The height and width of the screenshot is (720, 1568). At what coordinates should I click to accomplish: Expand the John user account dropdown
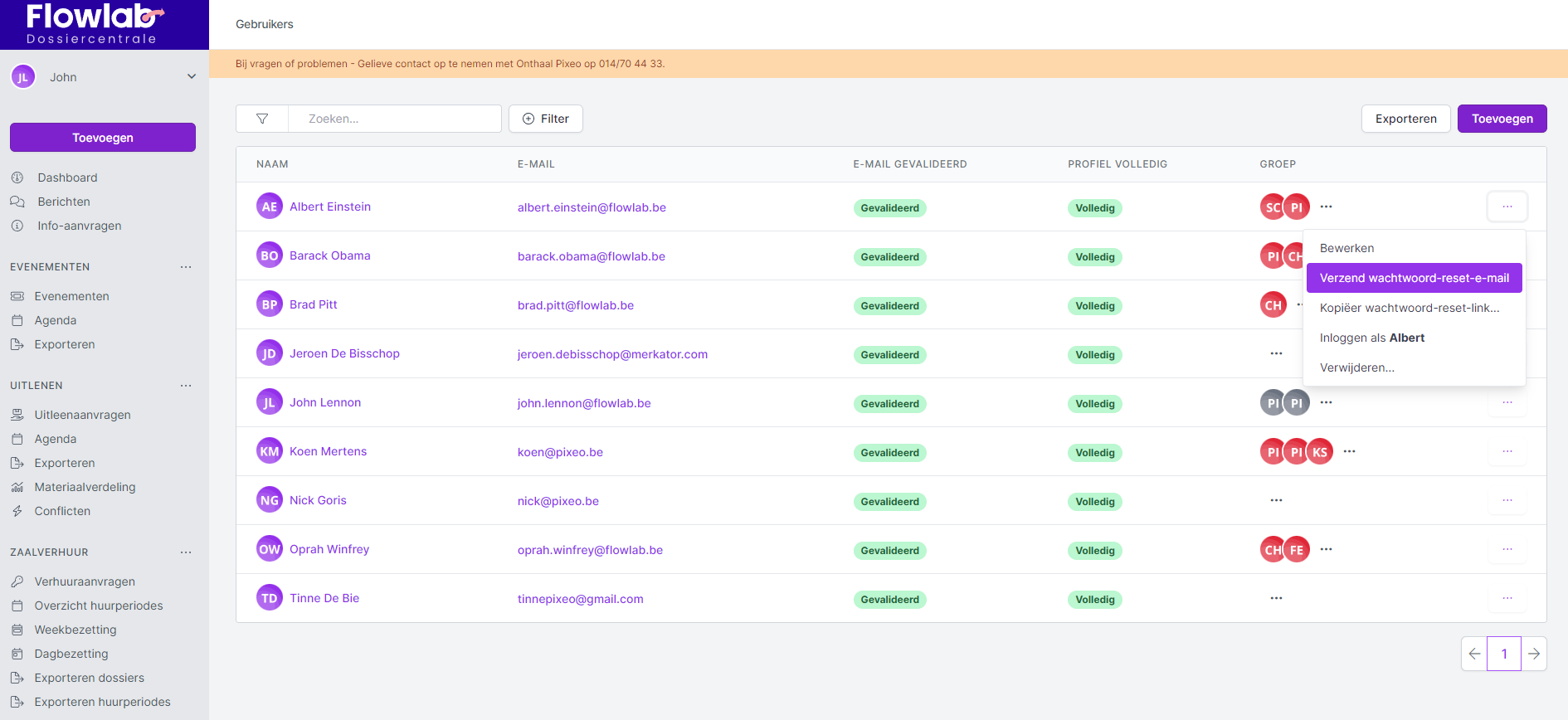tap(192, 77)
